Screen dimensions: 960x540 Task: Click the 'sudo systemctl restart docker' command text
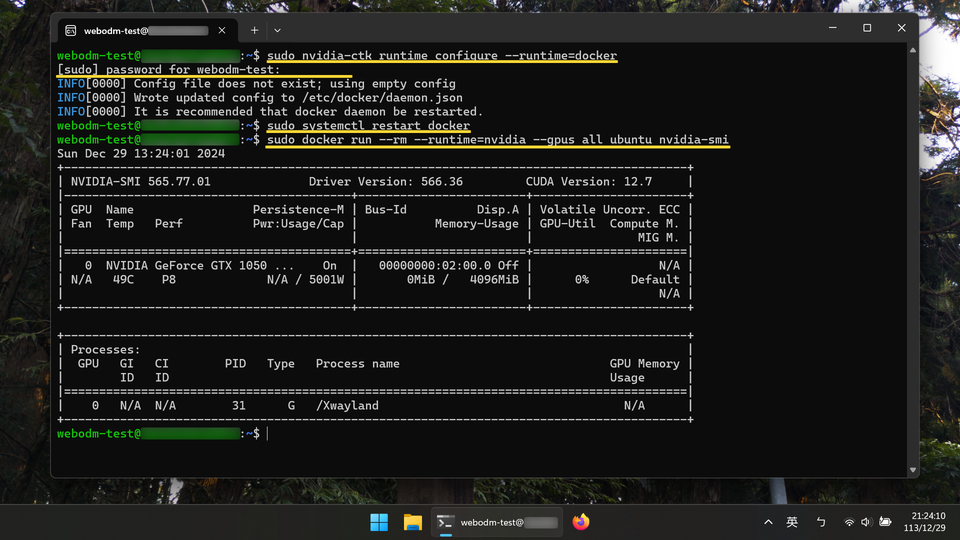coord(369,126)
